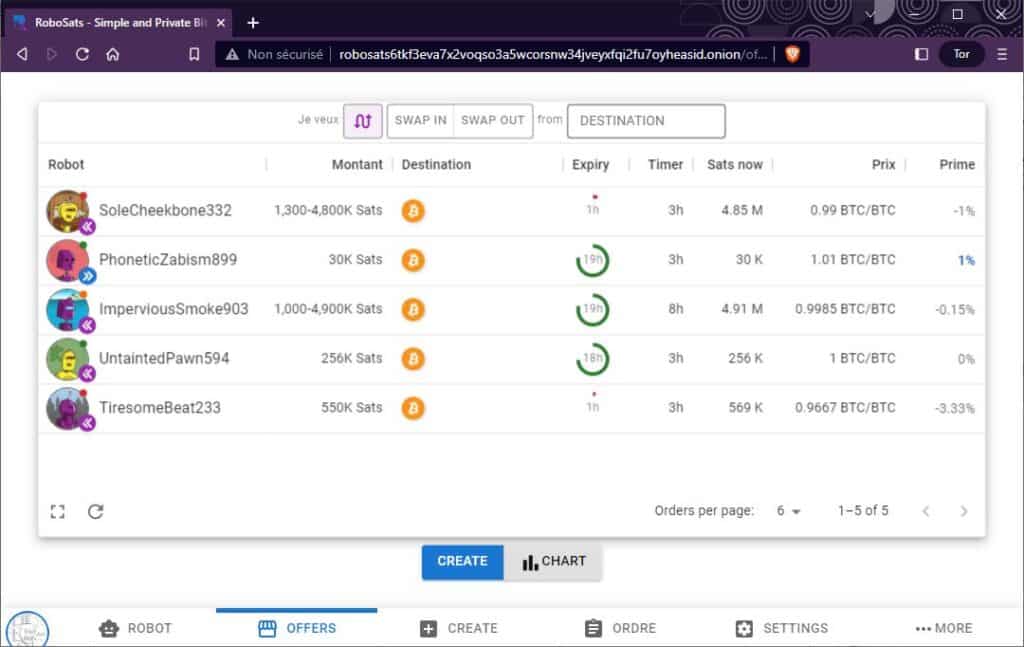Open the browser hamburger menu
Image resolution: width=1024 pixels, height=647 pixels.
1002,54
